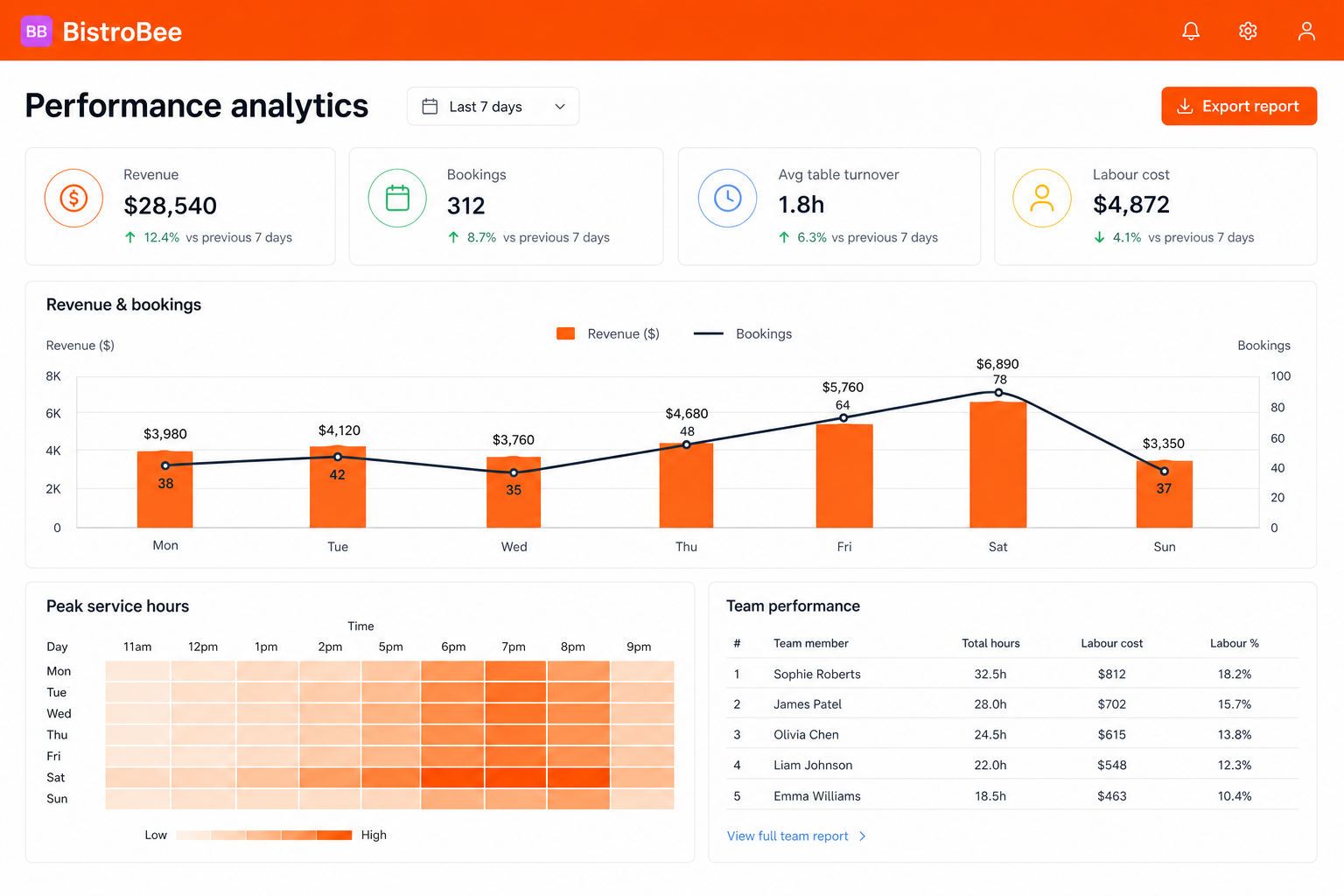1344x896 pixels.
Task: Click the Sunday 9pm heatmap cell
Action: 642,799
